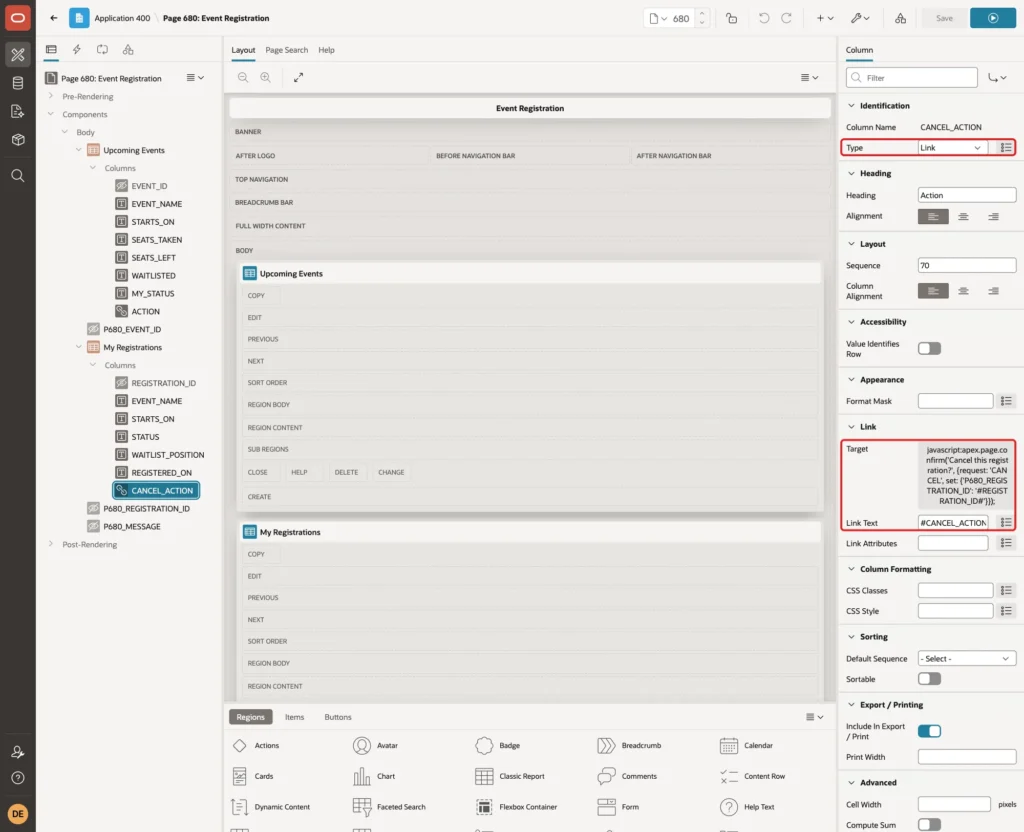Collapse the Link property section
The height and width of the screenshot is (832, 1024).
click(851, 426)
